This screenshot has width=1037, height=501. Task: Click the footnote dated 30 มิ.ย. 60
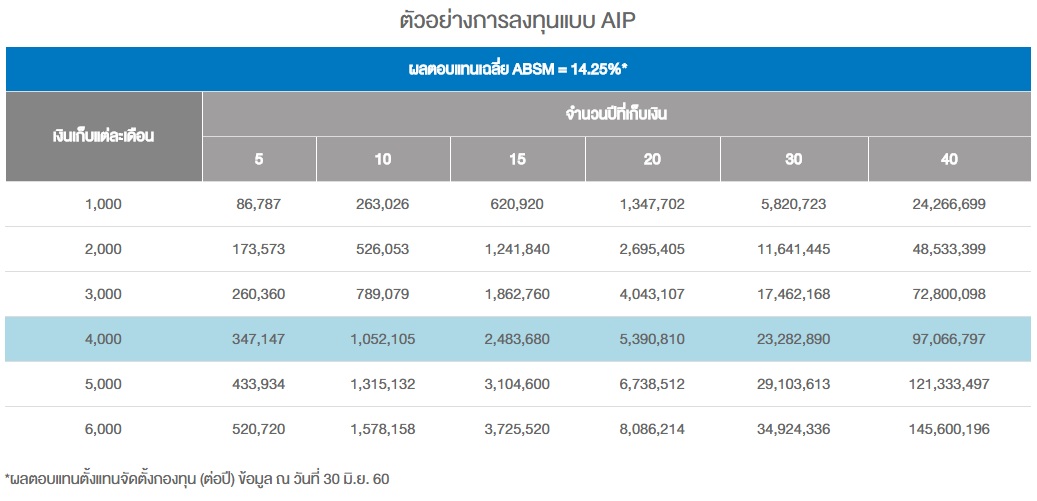197,479
